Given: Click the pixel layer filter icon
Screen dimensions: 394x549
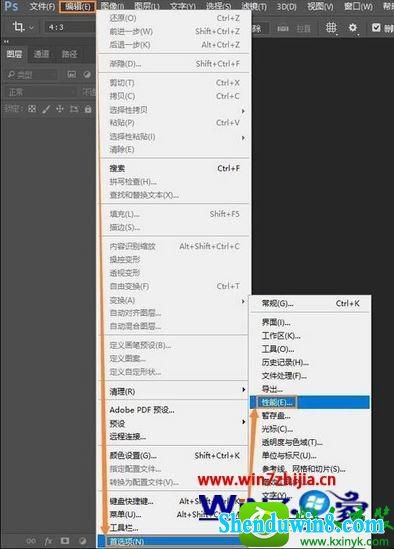Looking at the screenshot, I should (72, 74).
